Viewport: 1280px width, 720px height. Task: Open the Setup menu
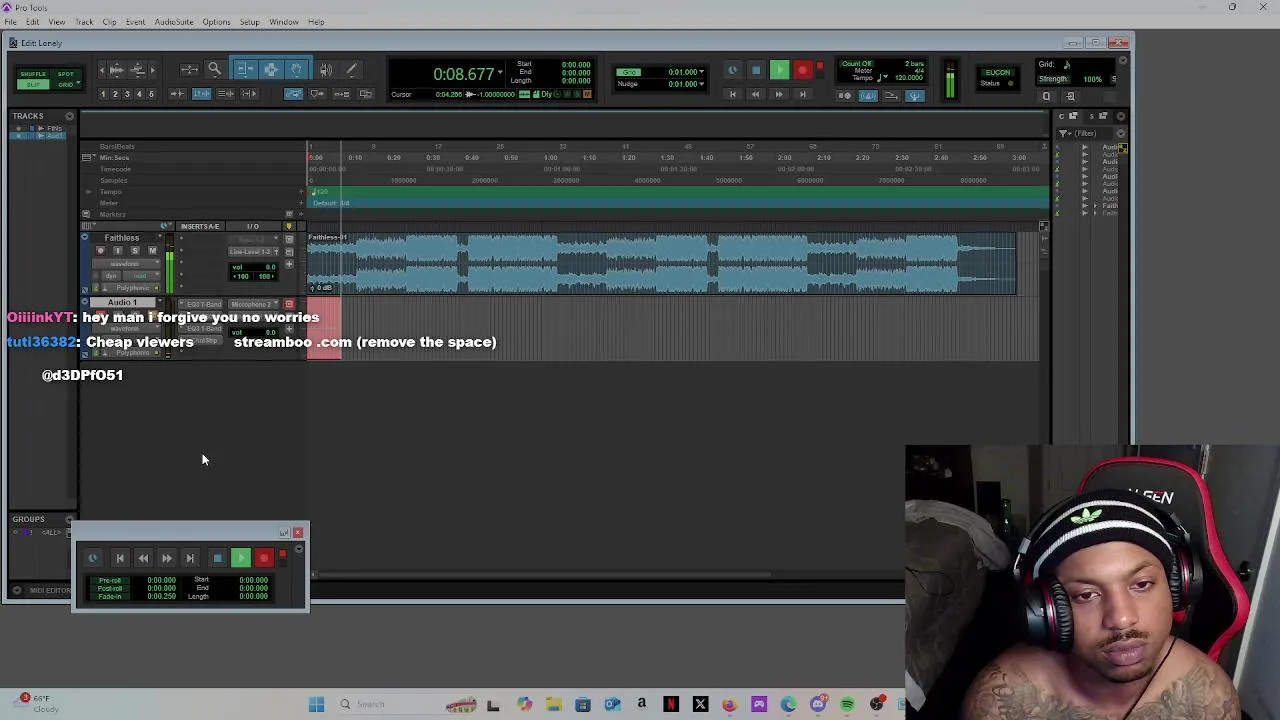tap(249, 22)
